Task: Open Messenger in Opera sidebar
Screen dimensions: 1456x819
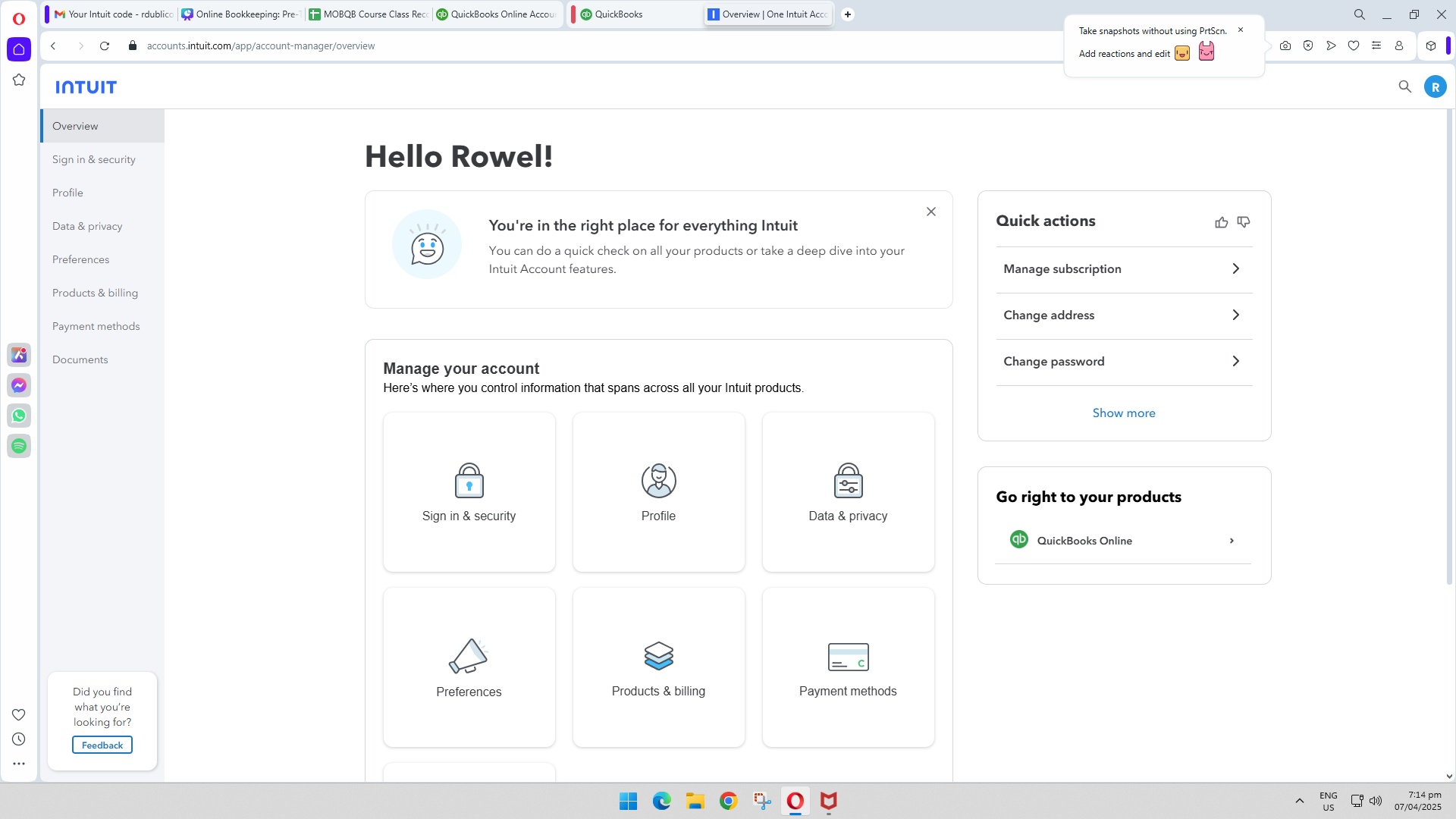Action: click(x=19, y=385)
